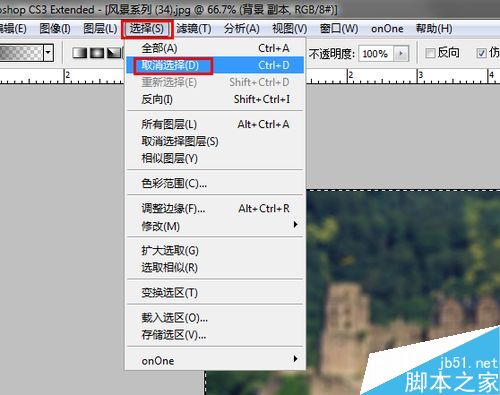Viewport: 500px width, 395px height.
Task: Open the 分析(A) menu
Action: click(242, 29)
